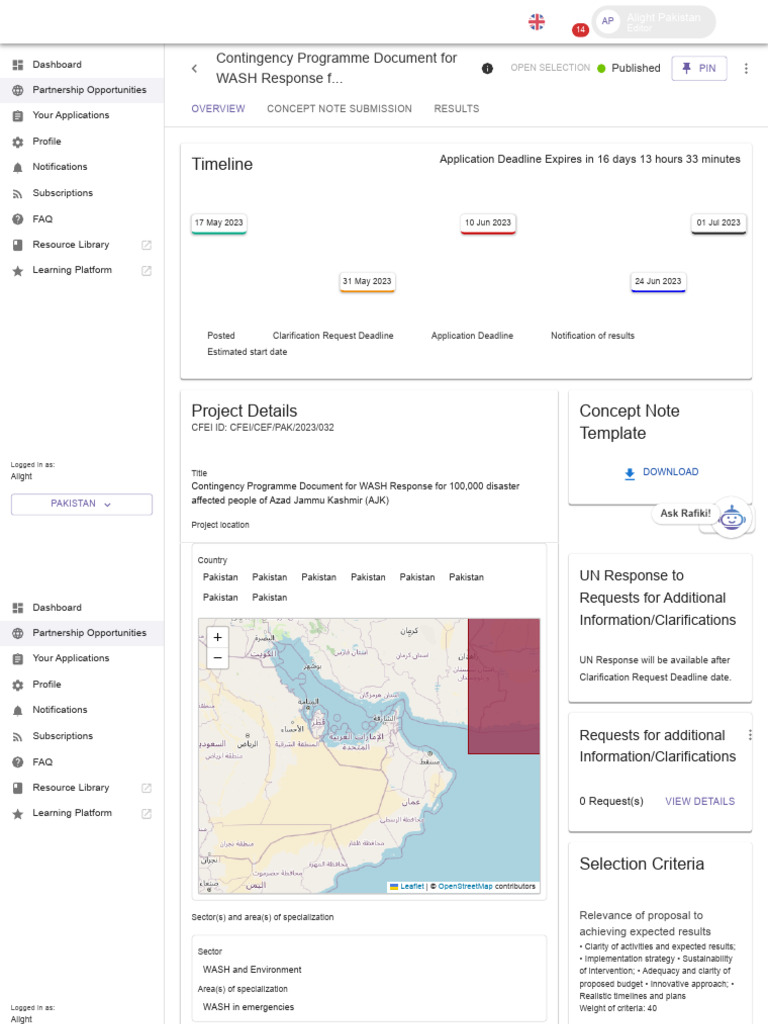The height and width of the screenshot is (1024, 768).
Task: Click the UK flag language icon
Action: pos(537,21)
